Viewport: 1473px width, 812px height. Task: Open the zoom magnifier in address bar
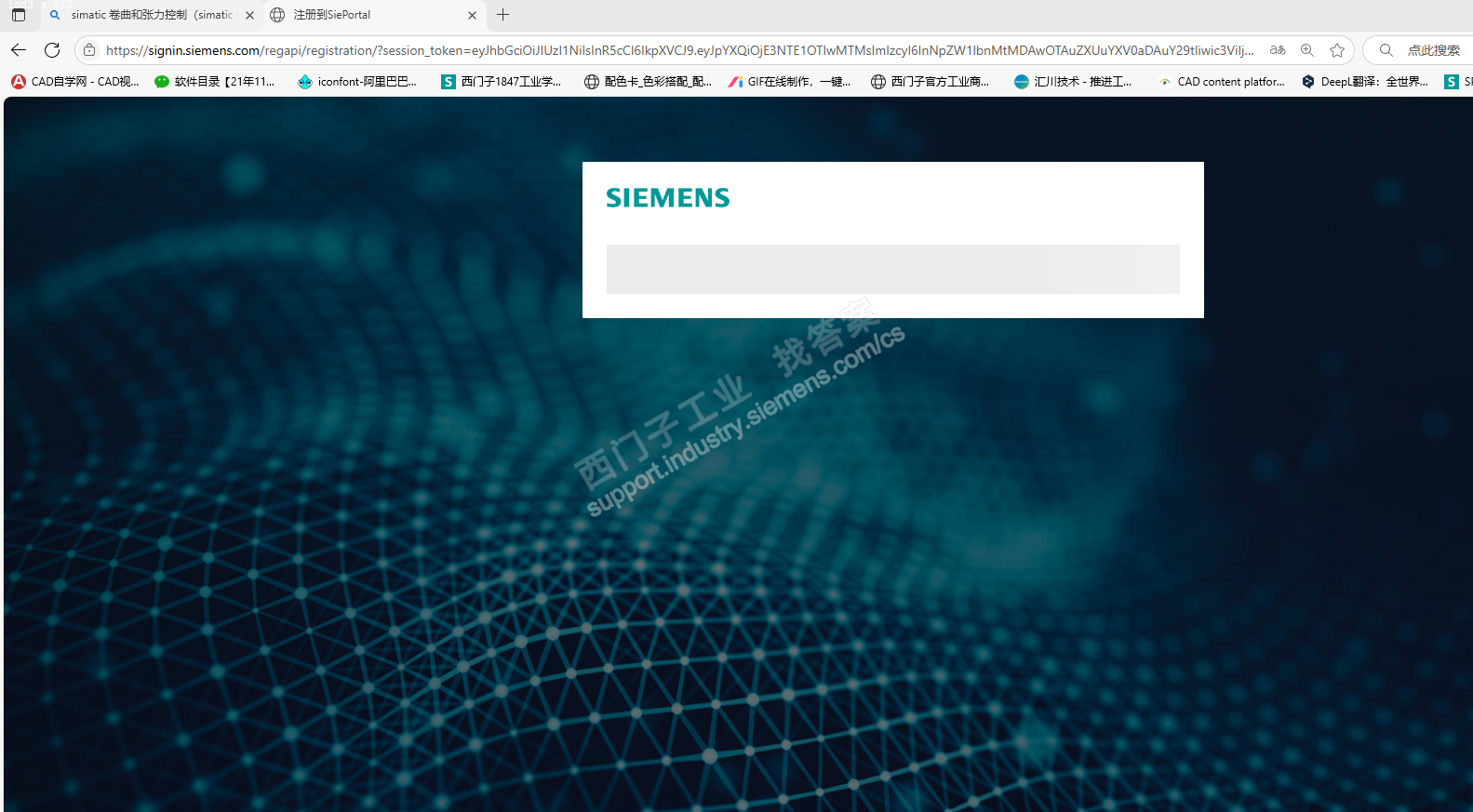(1307, 50)
